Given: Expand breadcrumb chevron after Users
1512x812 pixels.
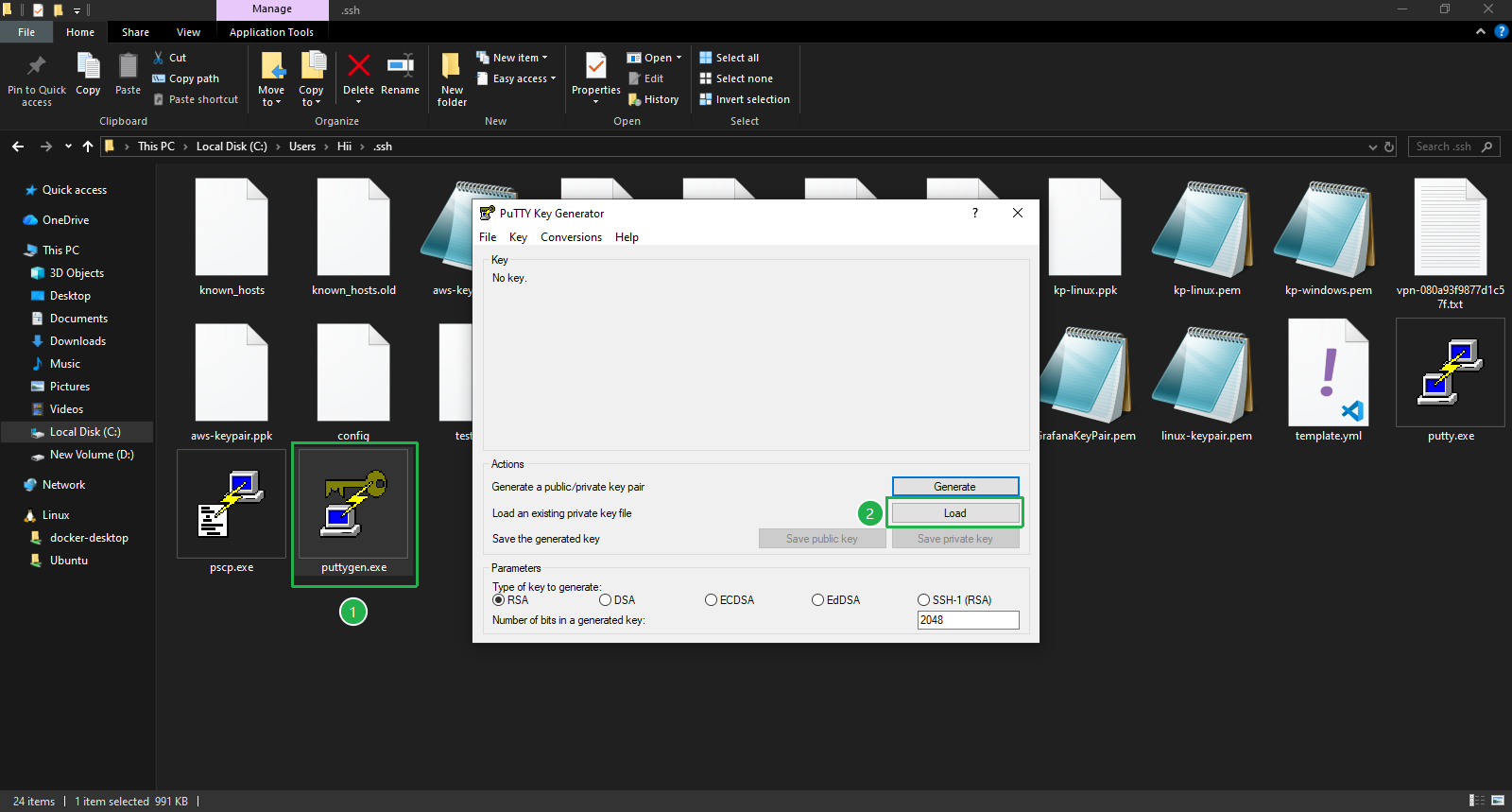Looking at the screenshot, I should coord(326,147).
